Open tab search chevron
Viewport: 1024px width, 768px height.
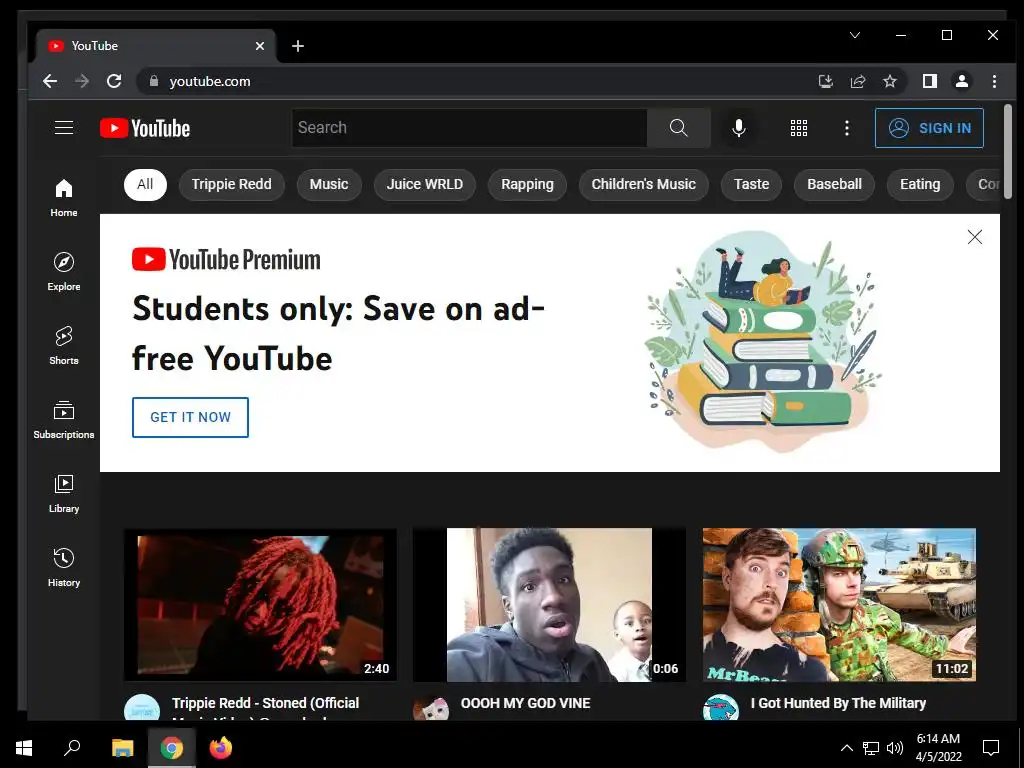point(855,35)
